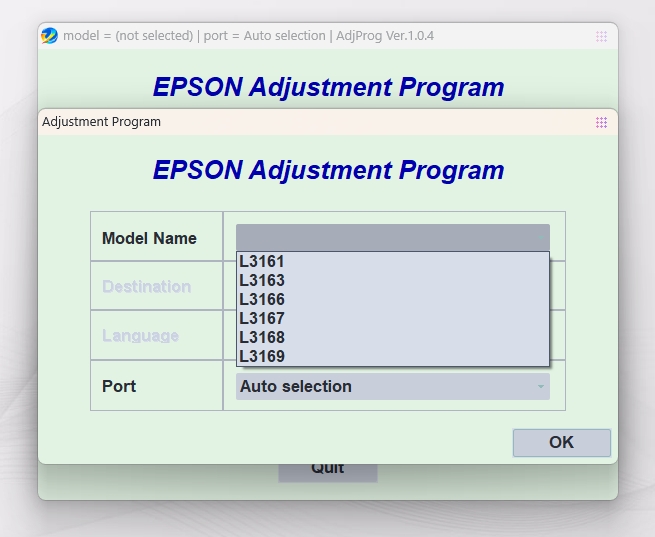Viewport: 655px width, 537px height.
Task: Click the greyed-out Destination label
Action: click(x=147, y=287)
